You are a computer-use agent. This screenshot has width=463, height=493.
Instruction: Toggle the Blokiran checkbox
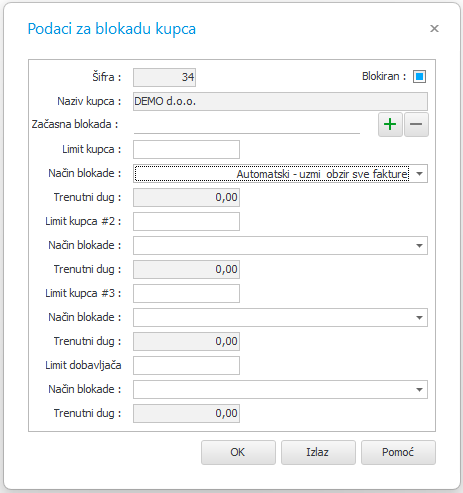point(419,76)
